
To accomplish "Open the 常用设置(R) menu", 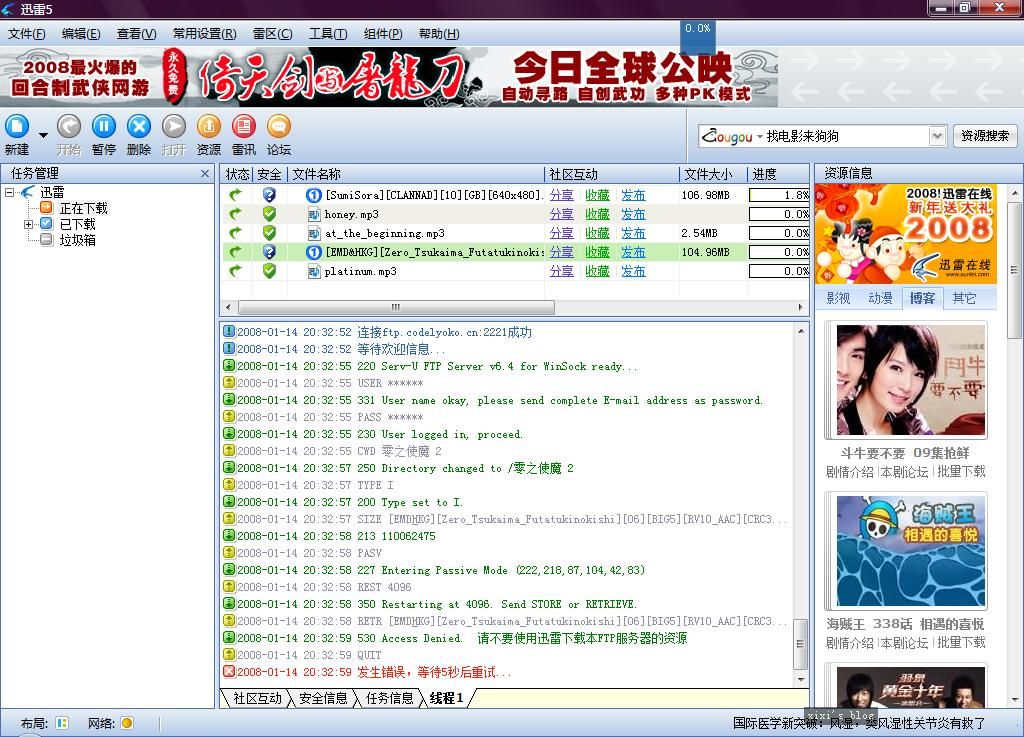I will (x=204, y=34).
